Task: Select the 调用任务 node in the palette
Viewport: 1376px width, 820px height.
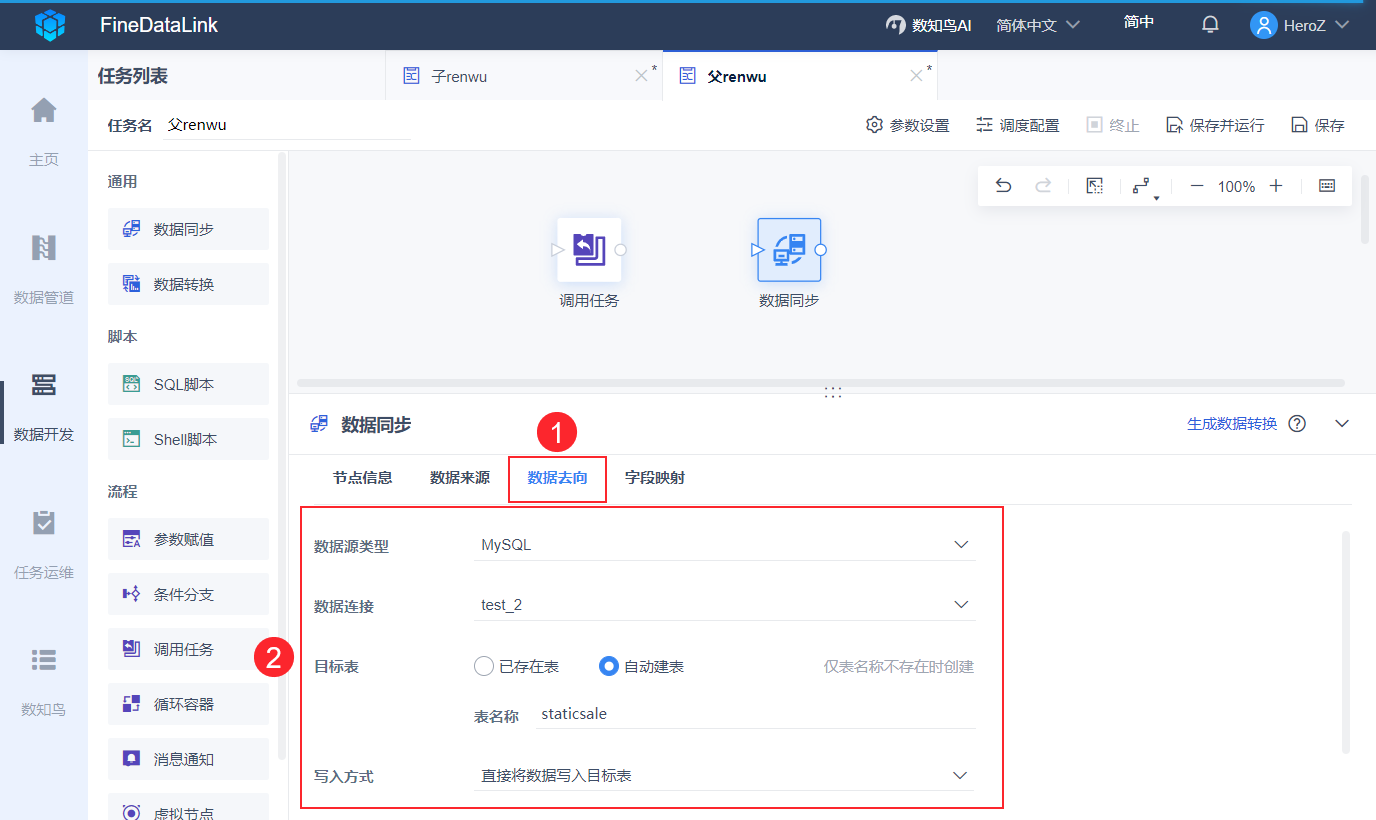Action: click(x=188, y=649)
